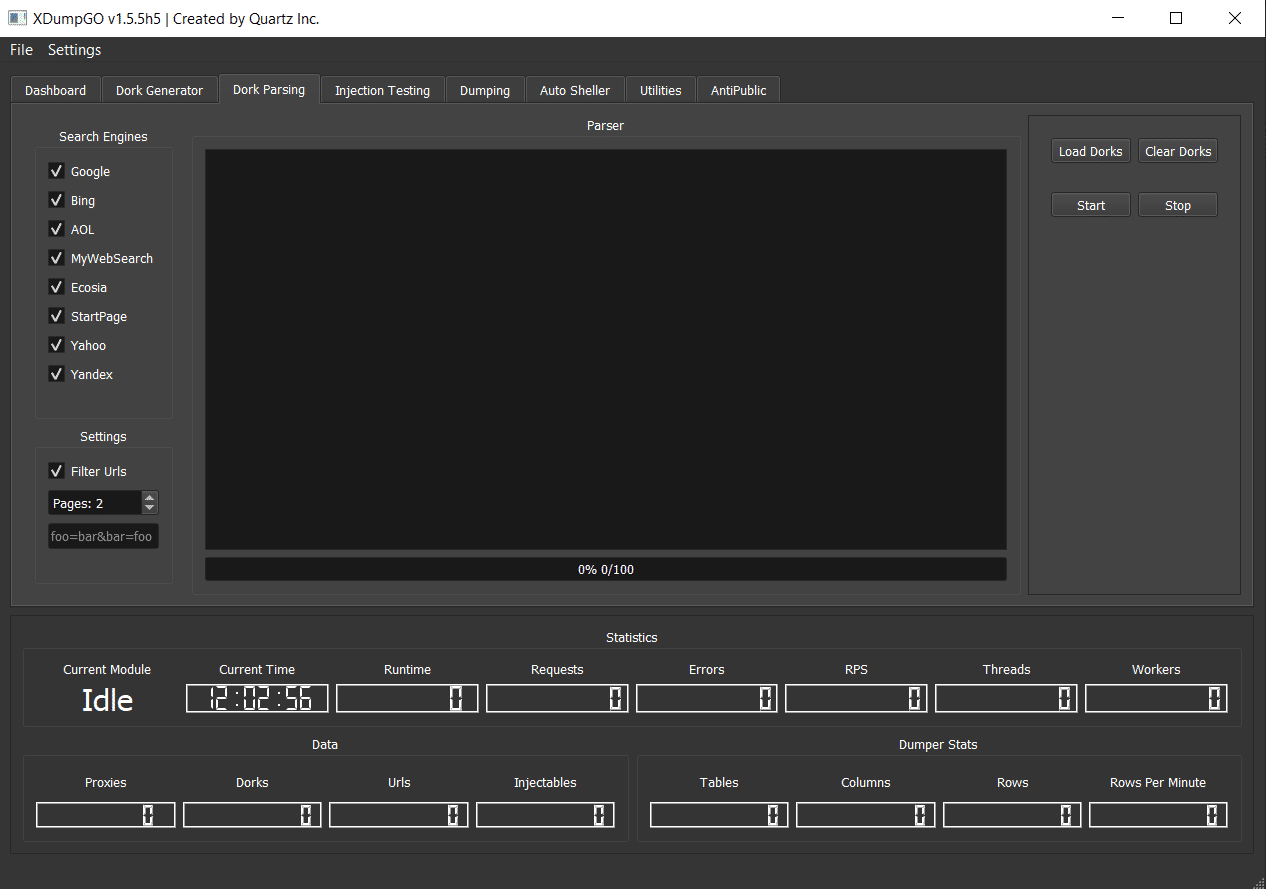Increase Pages value with up arrow

pyautogui.click(x=150, y=497)
